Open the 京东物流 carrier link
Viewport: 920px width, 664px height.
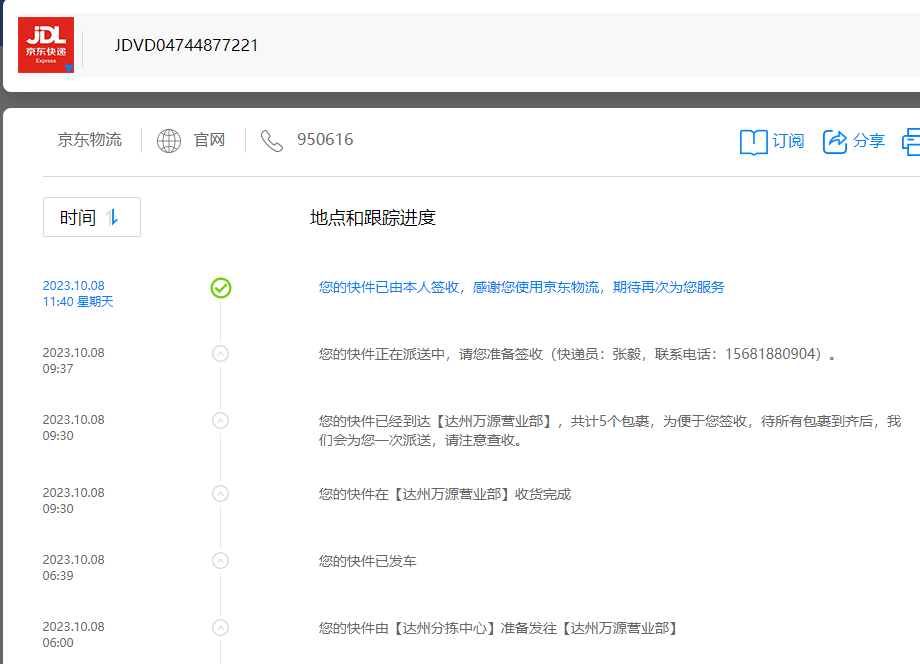tap(90, 140)
